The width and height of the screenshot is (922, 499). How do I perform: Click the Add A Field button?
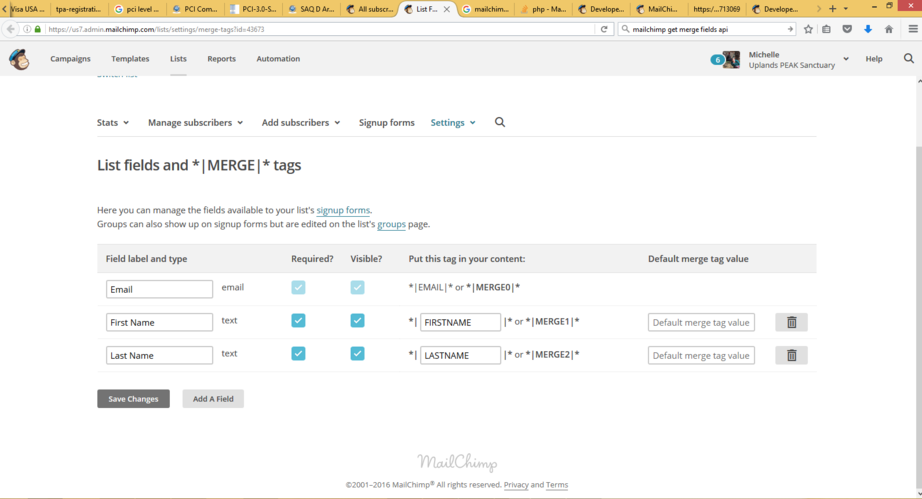[213, 398]
